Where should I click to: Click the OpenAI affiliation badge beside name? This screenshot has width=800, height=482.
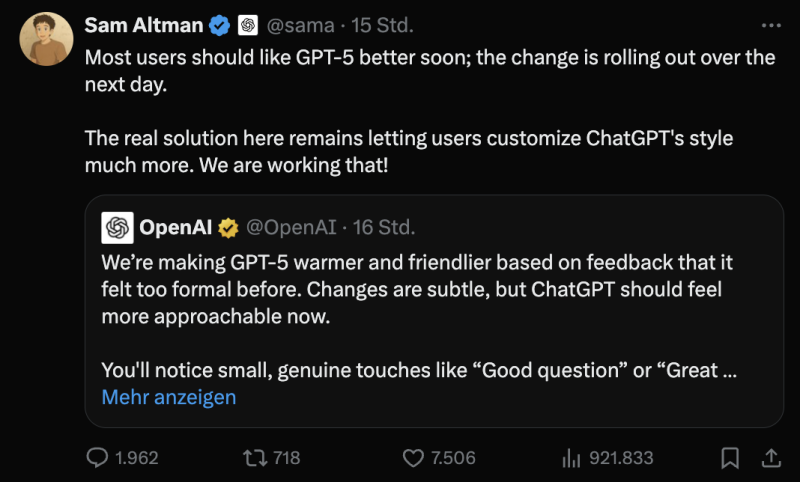coord(249,24)
